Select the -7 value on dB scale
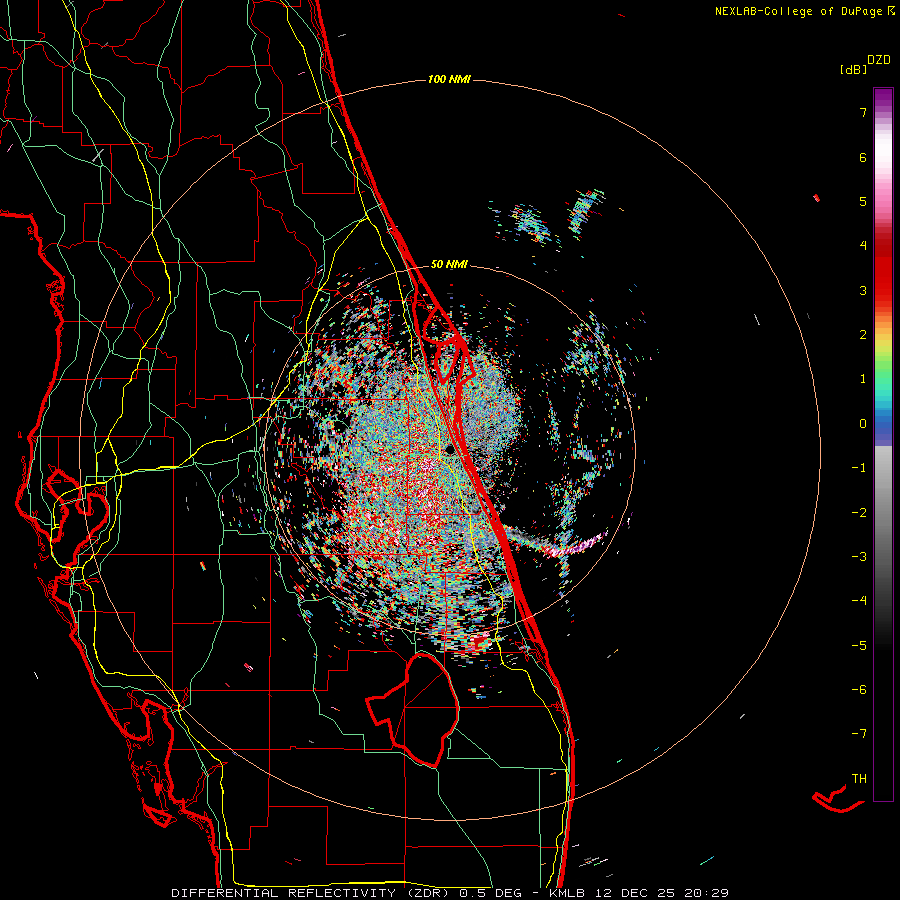This screenshot has width=900, height=900. 859,734
